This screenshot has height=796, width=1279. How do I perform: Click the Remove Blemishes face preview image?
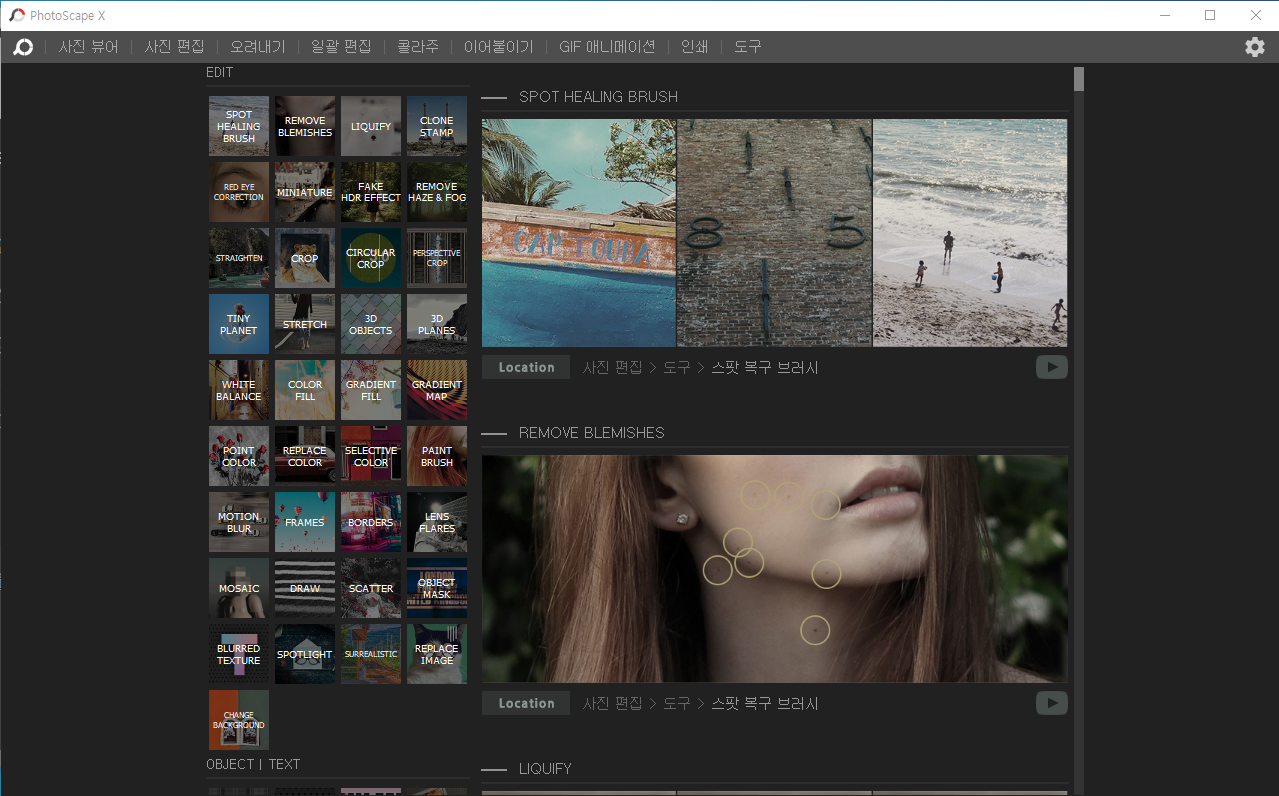point(775,569)
